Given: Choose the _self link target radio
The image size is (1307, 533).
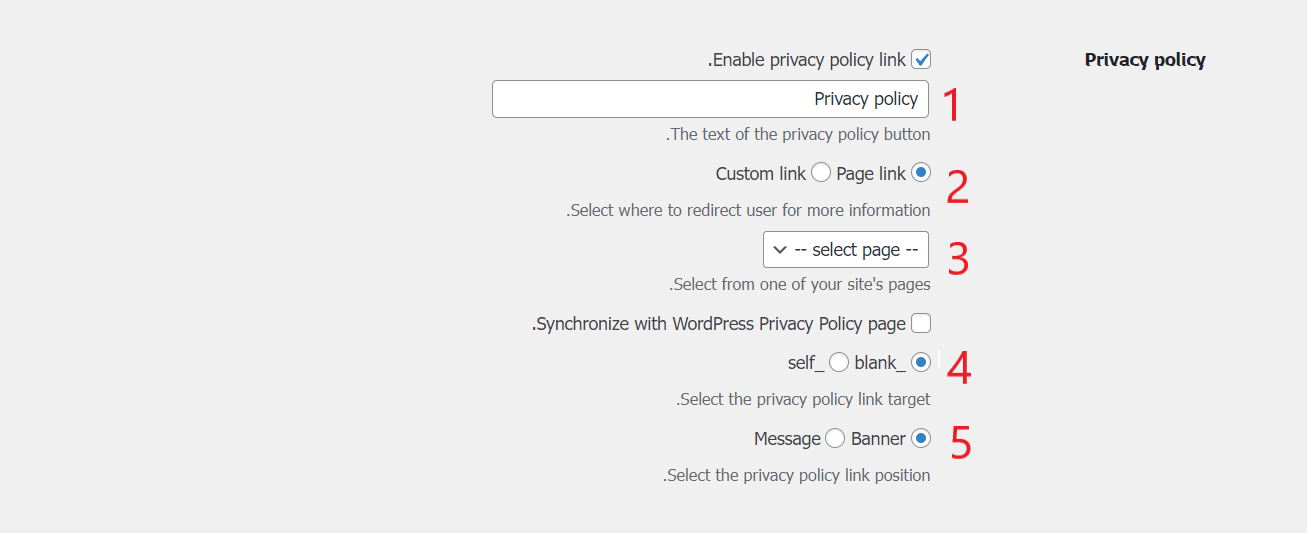Looking at the screenshot, I should point(839,362).
